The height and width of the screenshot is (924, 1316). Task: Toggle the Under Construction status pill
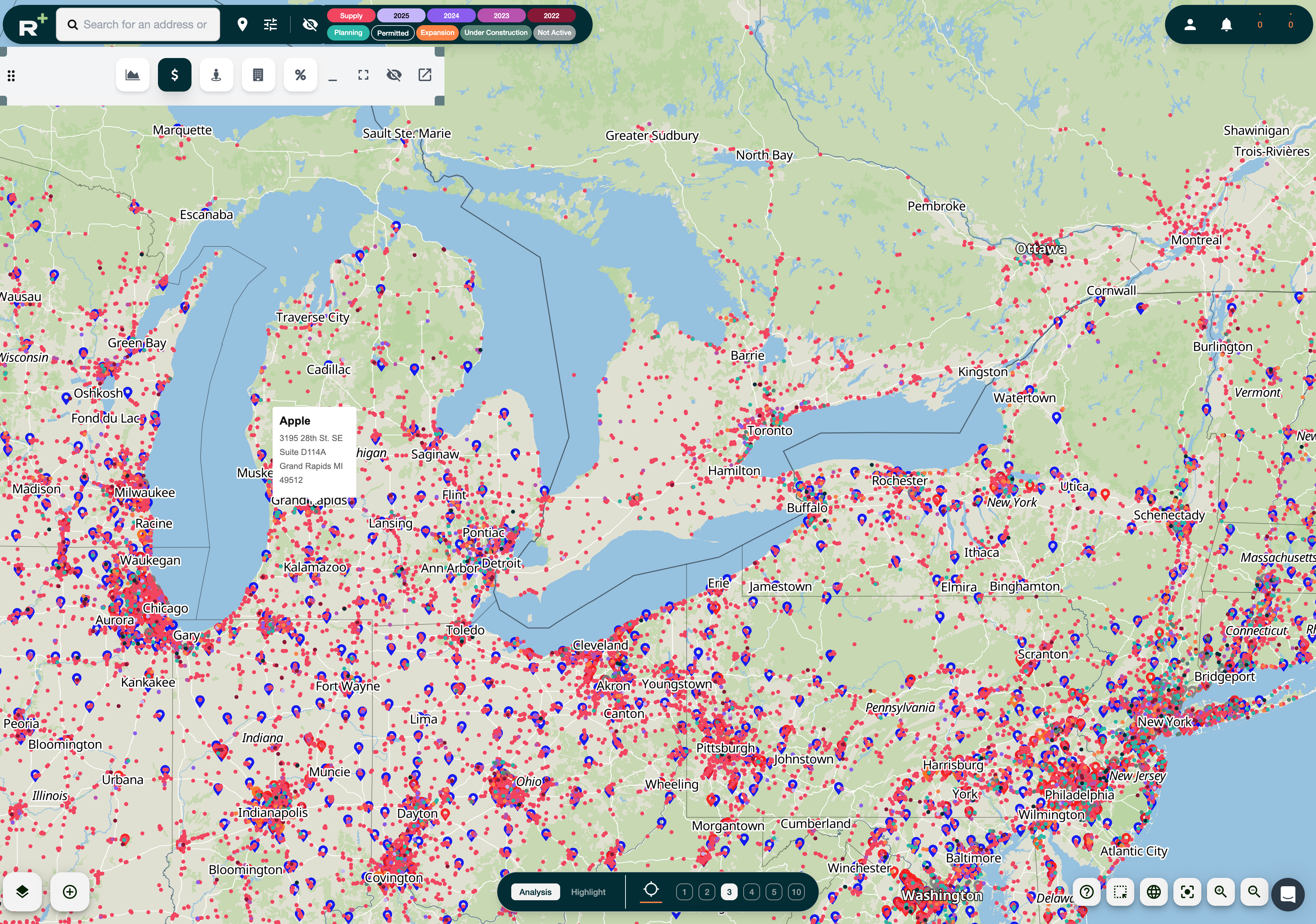click(x=495, y=33)
